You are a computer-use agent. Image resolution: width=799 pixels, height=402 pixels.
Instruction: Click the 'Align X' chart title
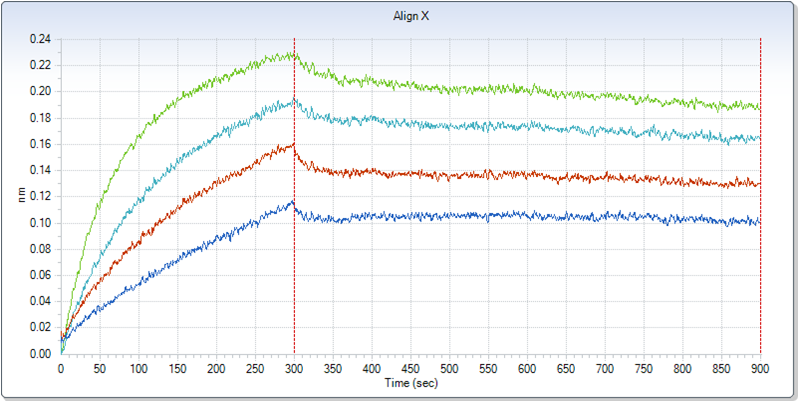click(399, 16)
